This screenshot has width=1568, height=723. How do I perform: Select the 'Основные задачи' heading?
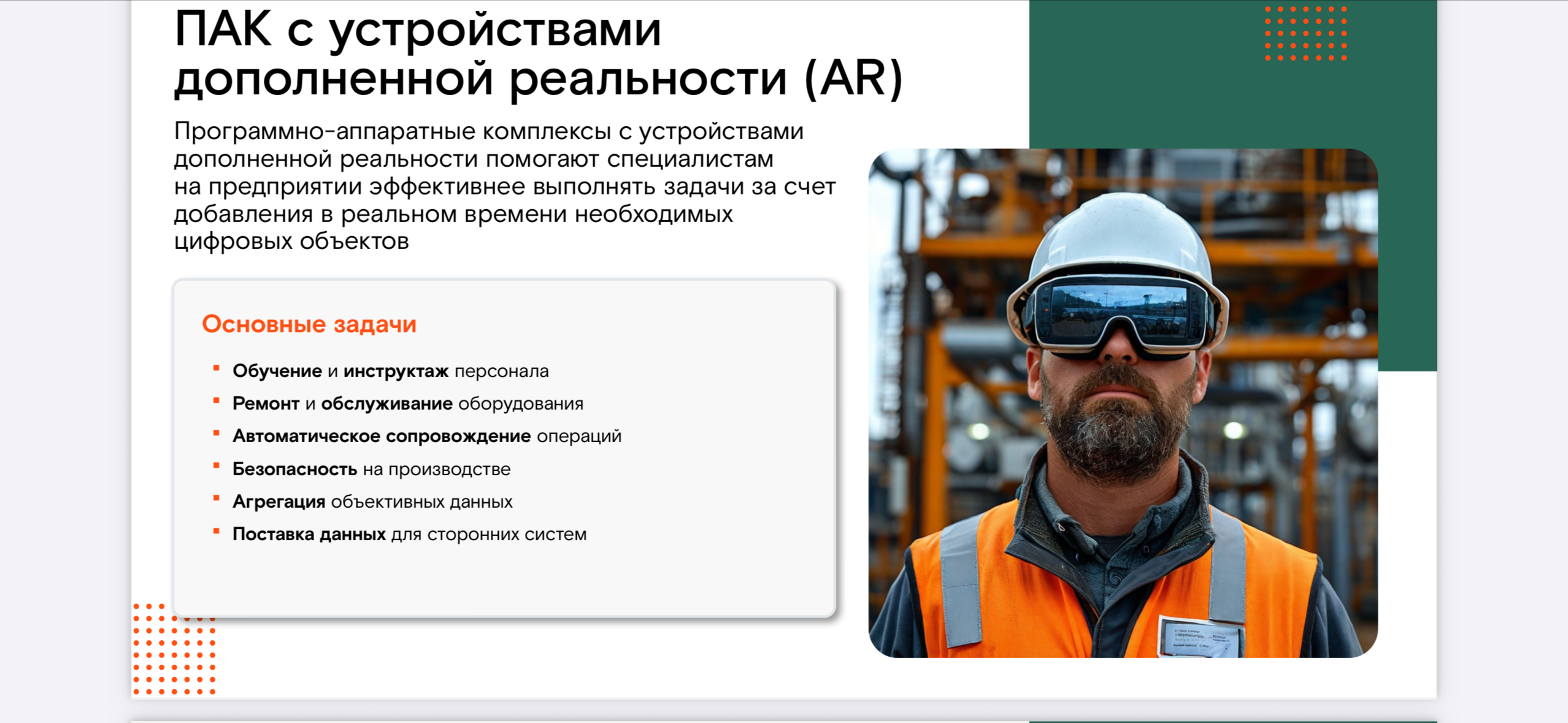tap(309, 324)
